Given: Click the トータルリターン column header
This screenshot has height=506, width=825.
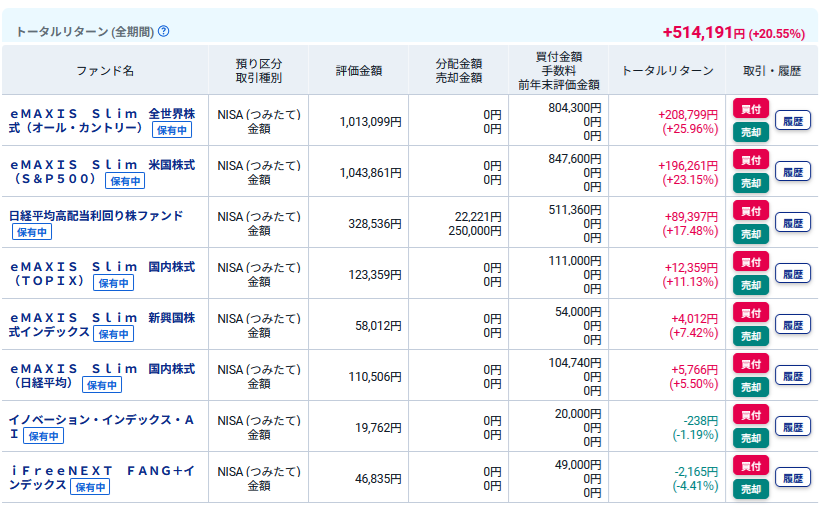Looking at the screenshot, I should click(x=667, y=70).
